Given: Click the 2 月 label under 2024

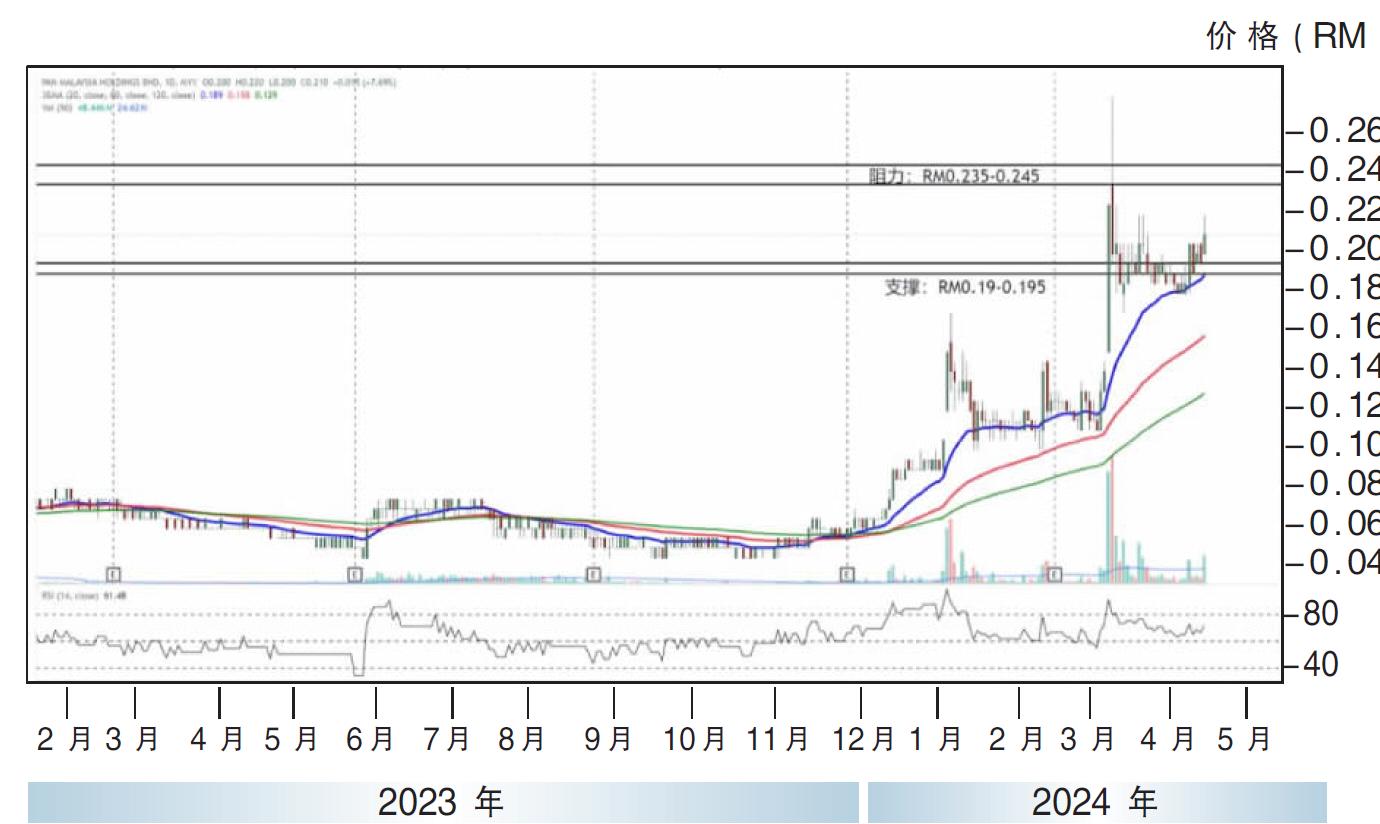Looking at the screenshot, I should pos(1018,740).
